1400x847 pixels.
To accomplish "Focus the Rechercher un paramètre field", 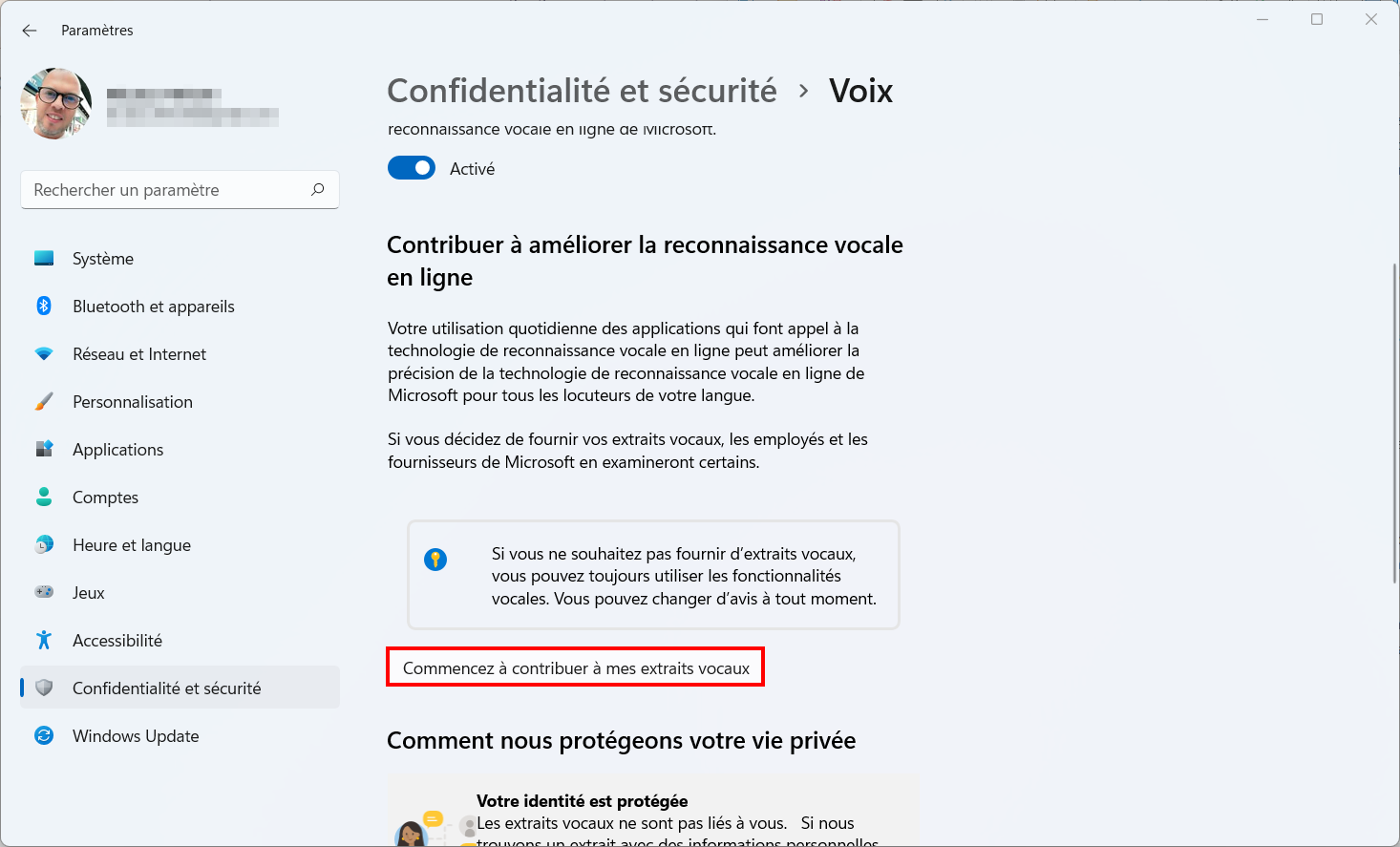I will [x=180, y=189].
